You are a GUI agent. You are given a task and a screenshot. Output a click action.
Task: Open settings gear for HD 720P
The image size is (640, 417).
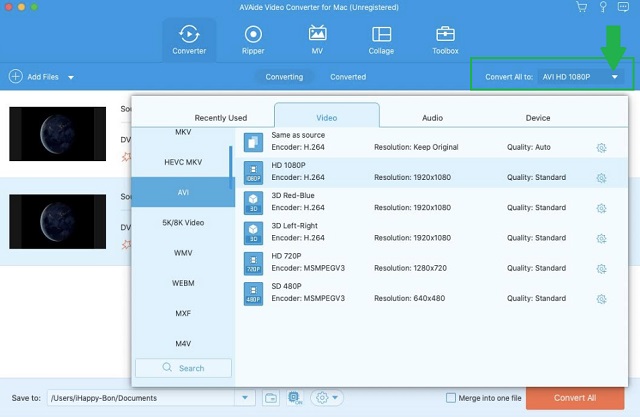(x=601, y=268)
